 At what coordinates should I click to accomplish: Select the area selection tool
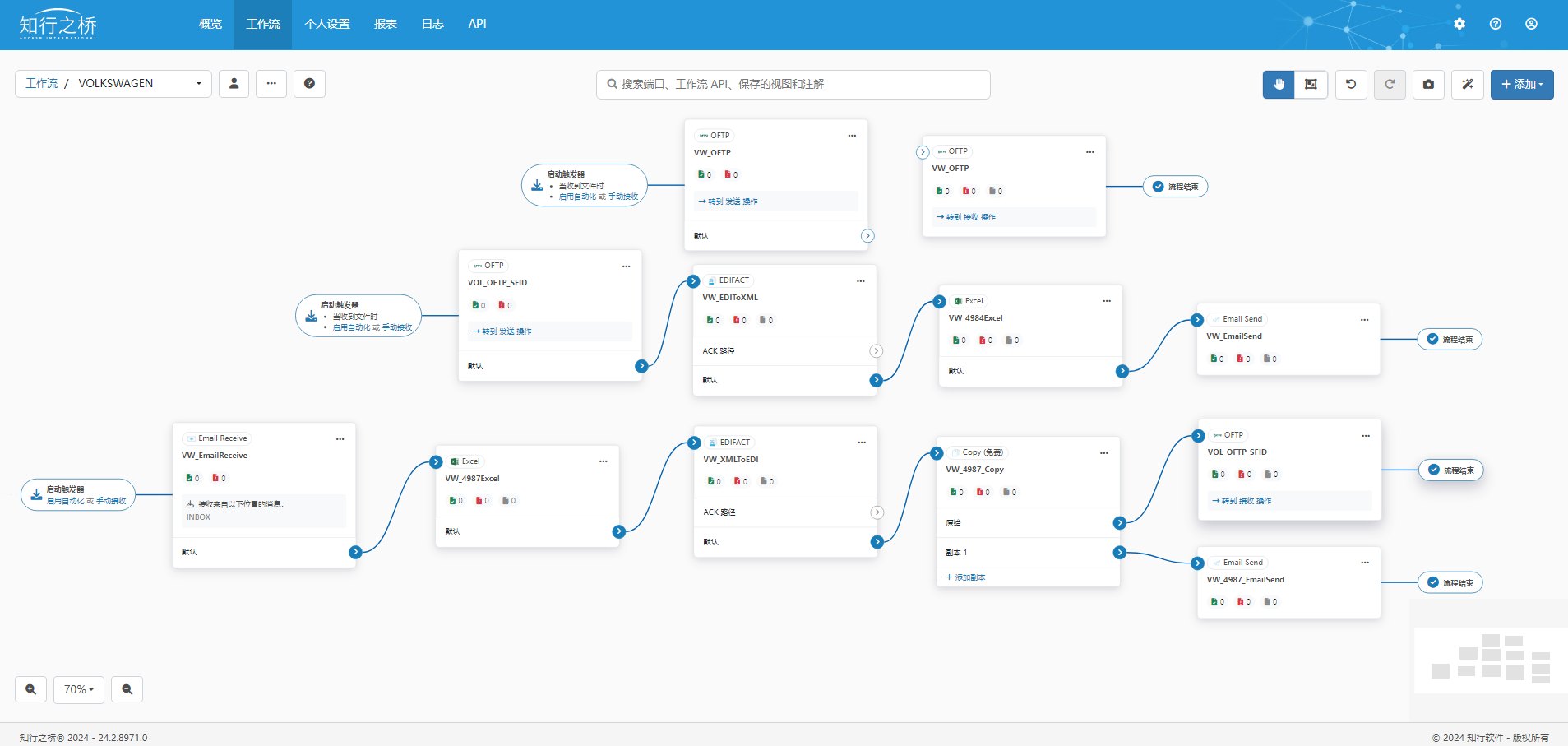1311,84
